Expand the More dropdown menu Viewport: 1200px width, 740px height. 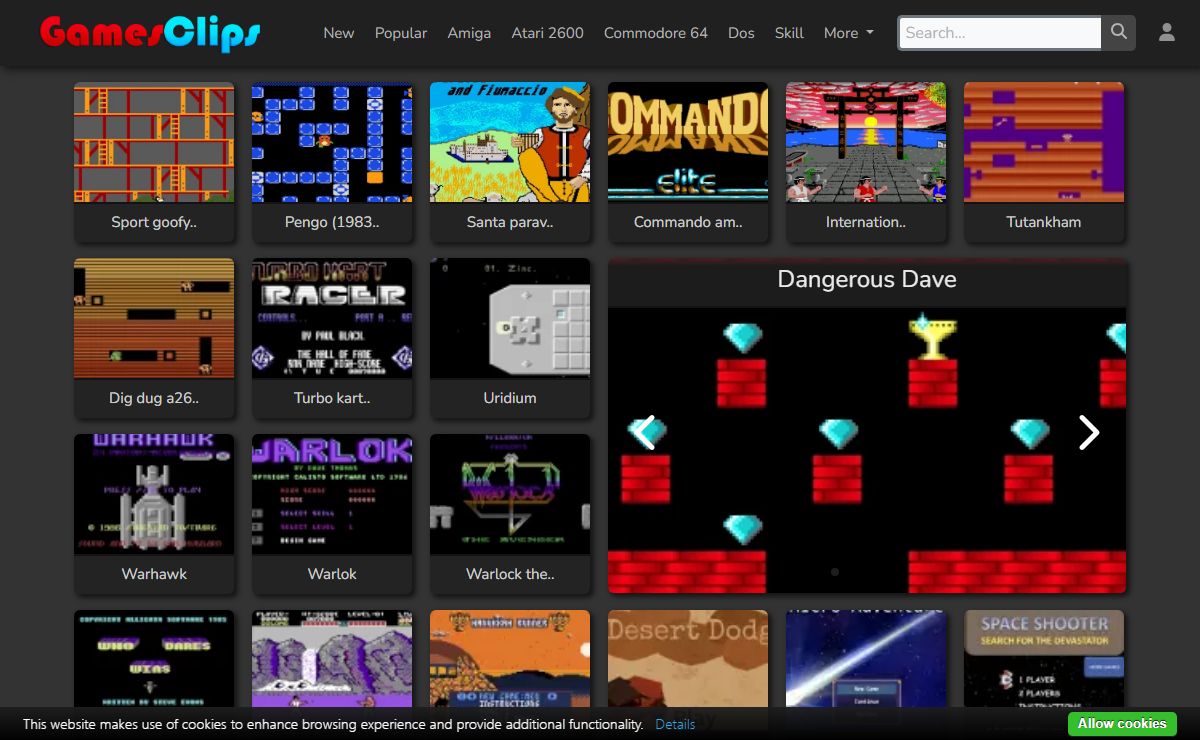[x=848, y=33]
